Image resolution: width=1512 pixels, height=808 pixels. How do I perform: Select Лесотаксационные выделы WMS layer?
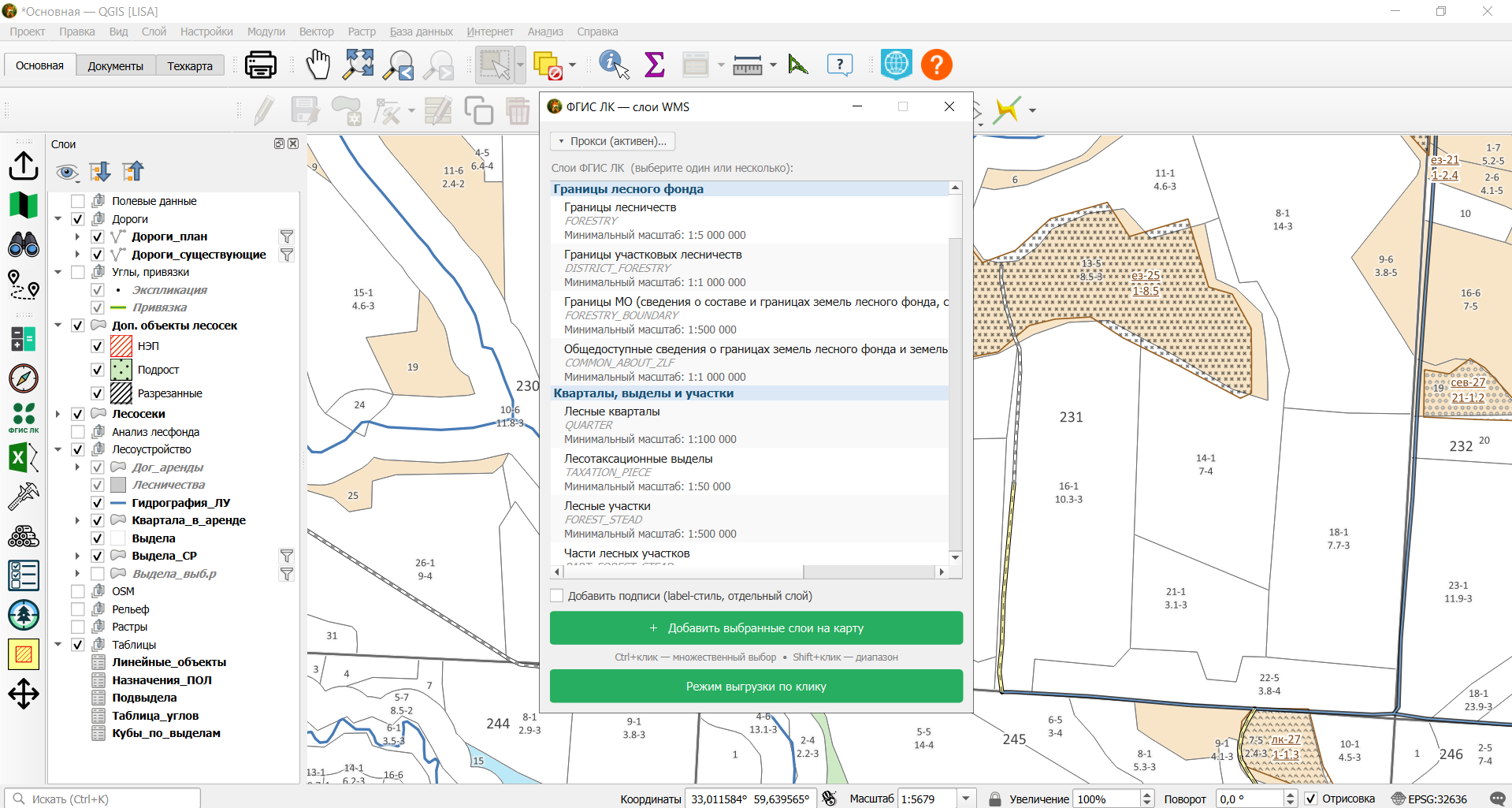click(x=749, y=472)
